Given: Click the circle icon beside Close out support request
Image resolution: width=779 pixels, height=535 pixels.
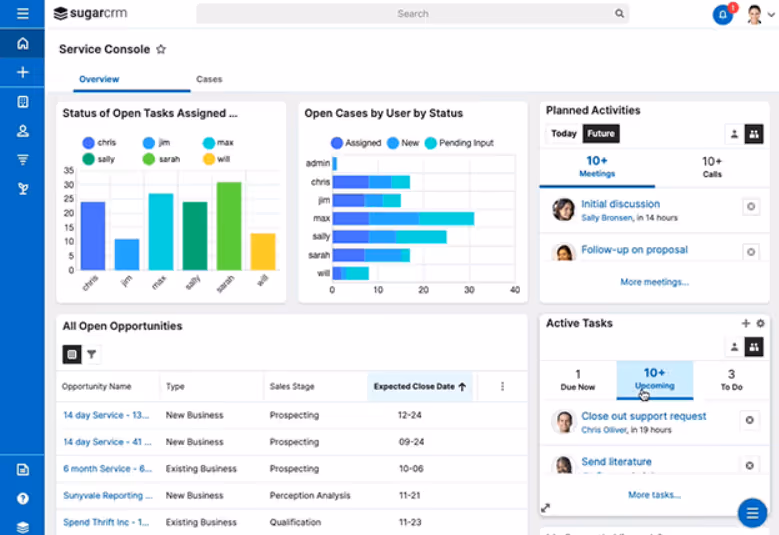Looking at the screenshot, I should coord(750,420).
